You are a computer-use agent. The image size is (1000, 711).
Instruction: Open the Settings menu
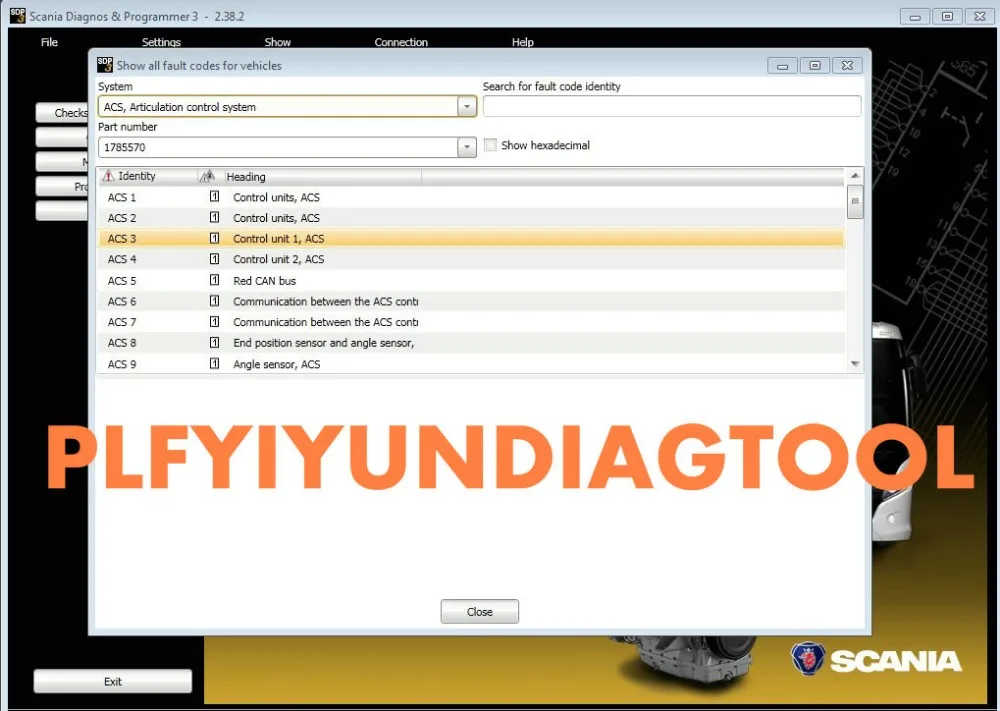click(x=161, y=42)
